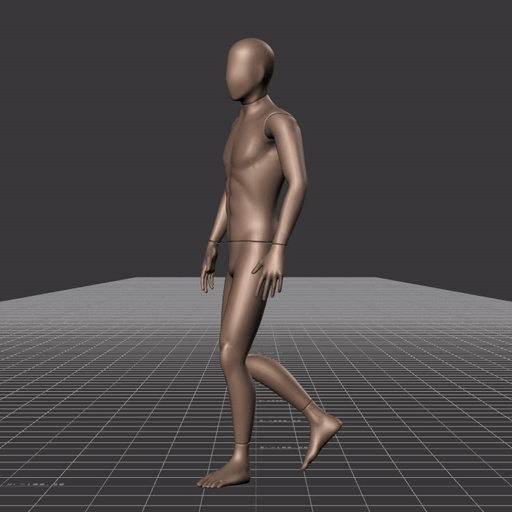Click the hand hanging behind the hip
Image resolution: width=512 pixels, height=512 pixels.
(x=209, y=267)
